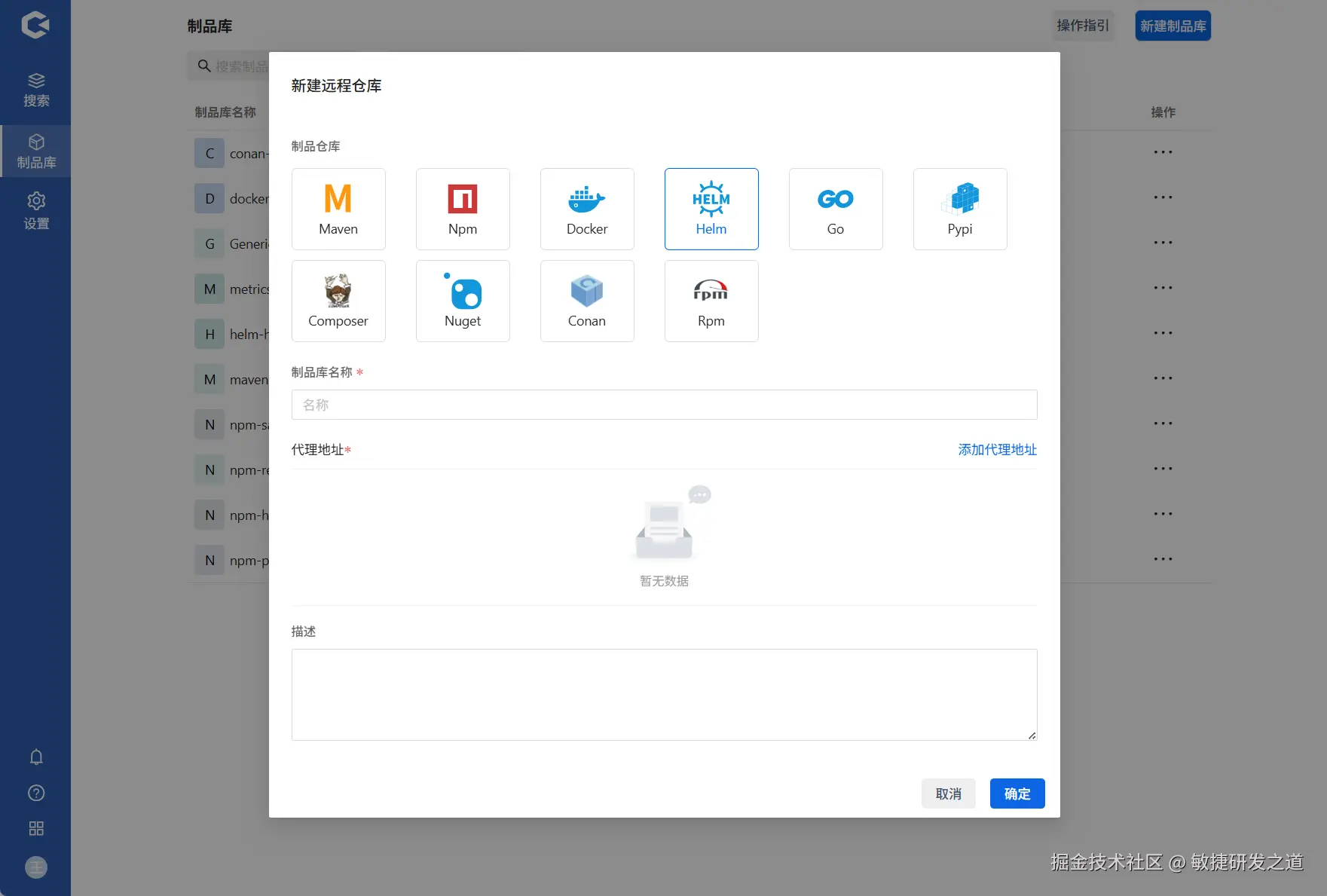This screenshot has width=1327, height=896.
Task: Open more actions for the conan row
Action: point(1163,152)
